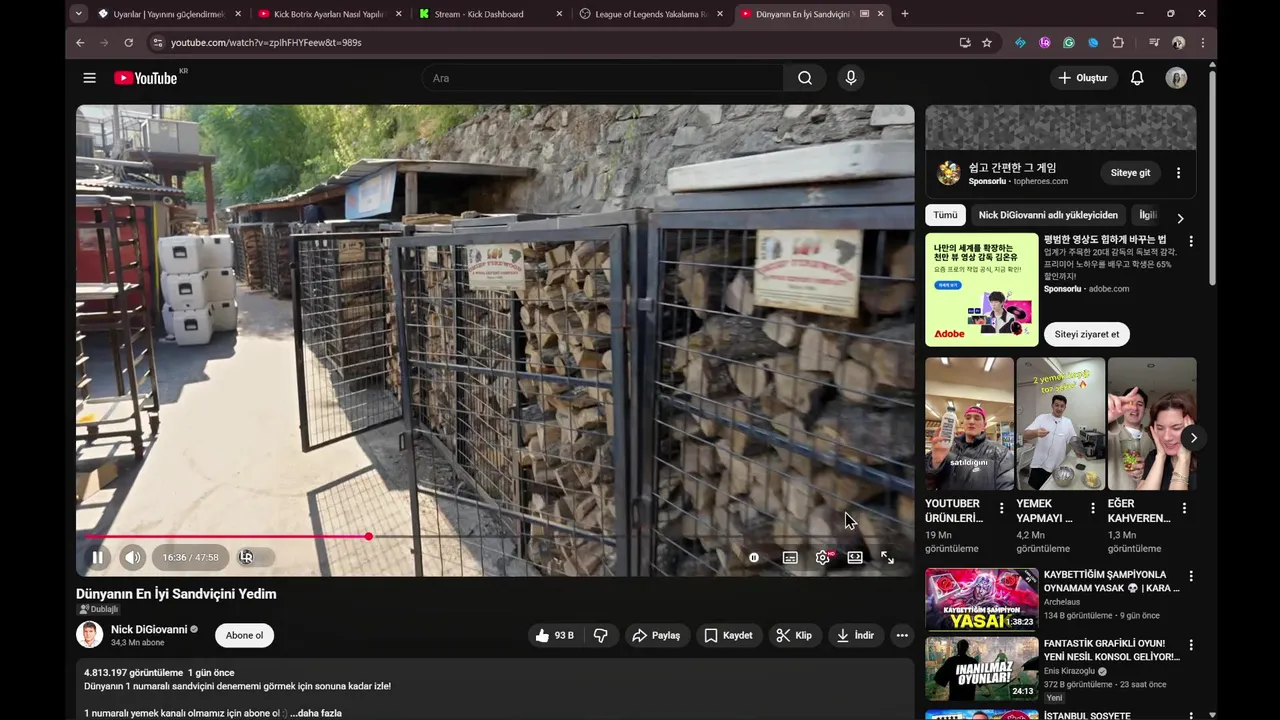Select the partially visible İlgili chip
This screenshot has width=1280, height=720.
1147,215
